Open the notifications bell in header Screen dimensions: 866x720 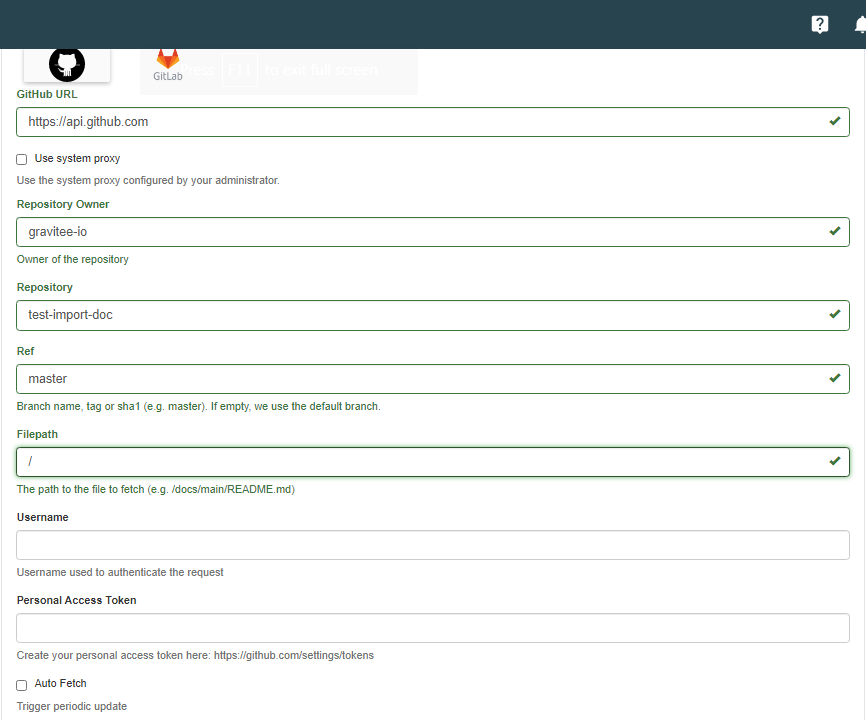860,25
